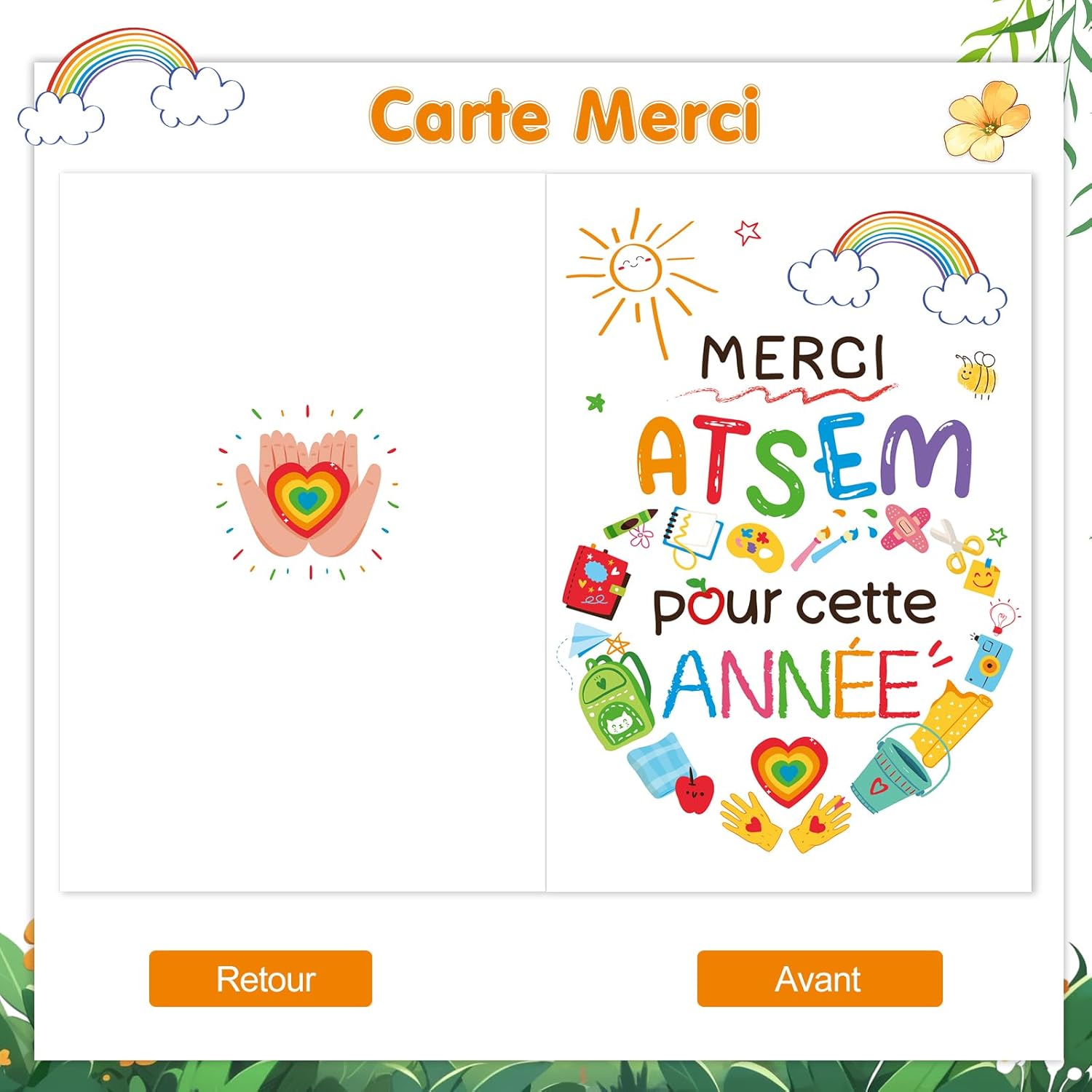This screenshot has width=1092, height=1092.
Task: Click the red notebook illustration
Action: 596,581
